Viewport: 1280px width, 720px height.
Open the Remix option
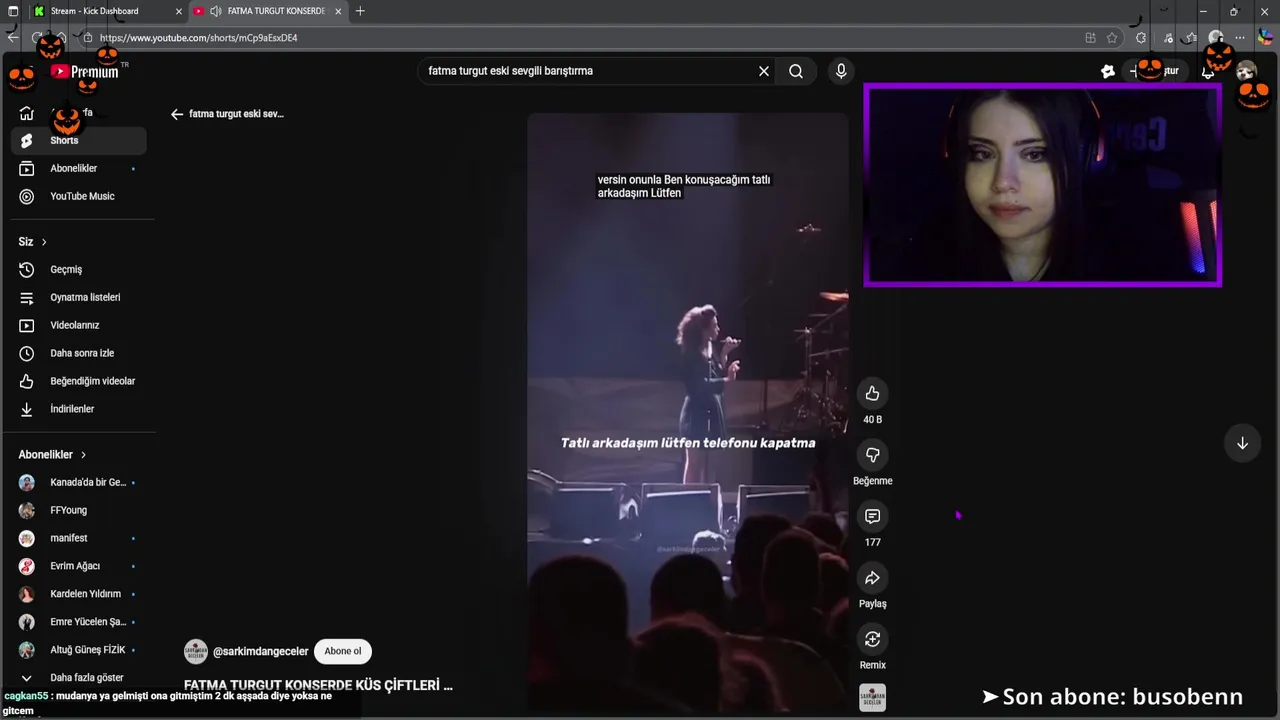click(872, 639)
